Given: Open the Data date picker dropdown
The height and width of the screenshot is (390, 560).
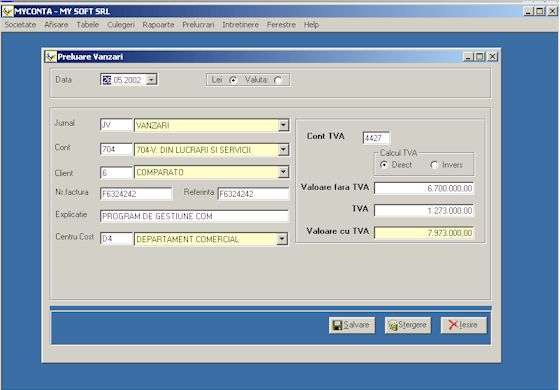Looking at the screenshot, I should pos(151,79).
